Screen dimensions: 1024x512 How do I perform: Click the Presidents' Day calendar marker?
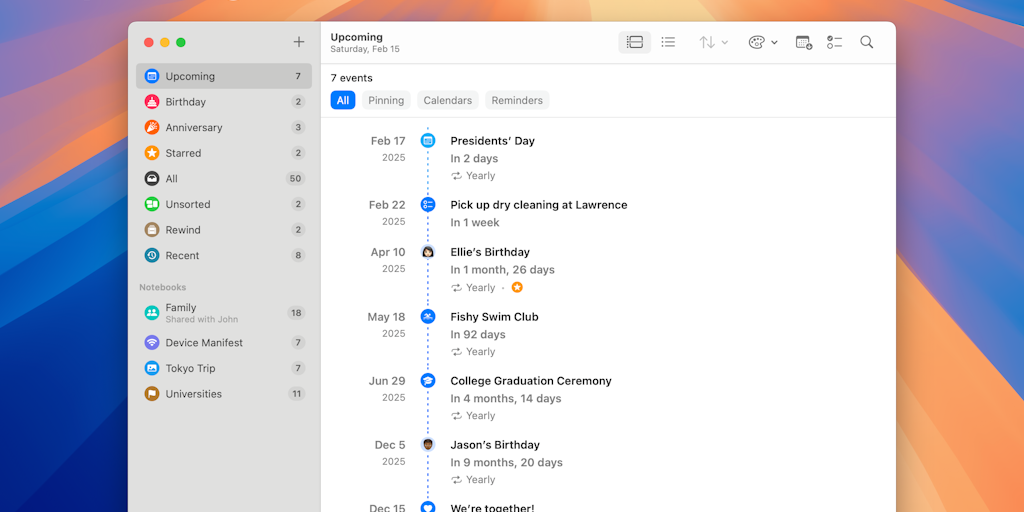pyautogui.click(x=428, y=140)
